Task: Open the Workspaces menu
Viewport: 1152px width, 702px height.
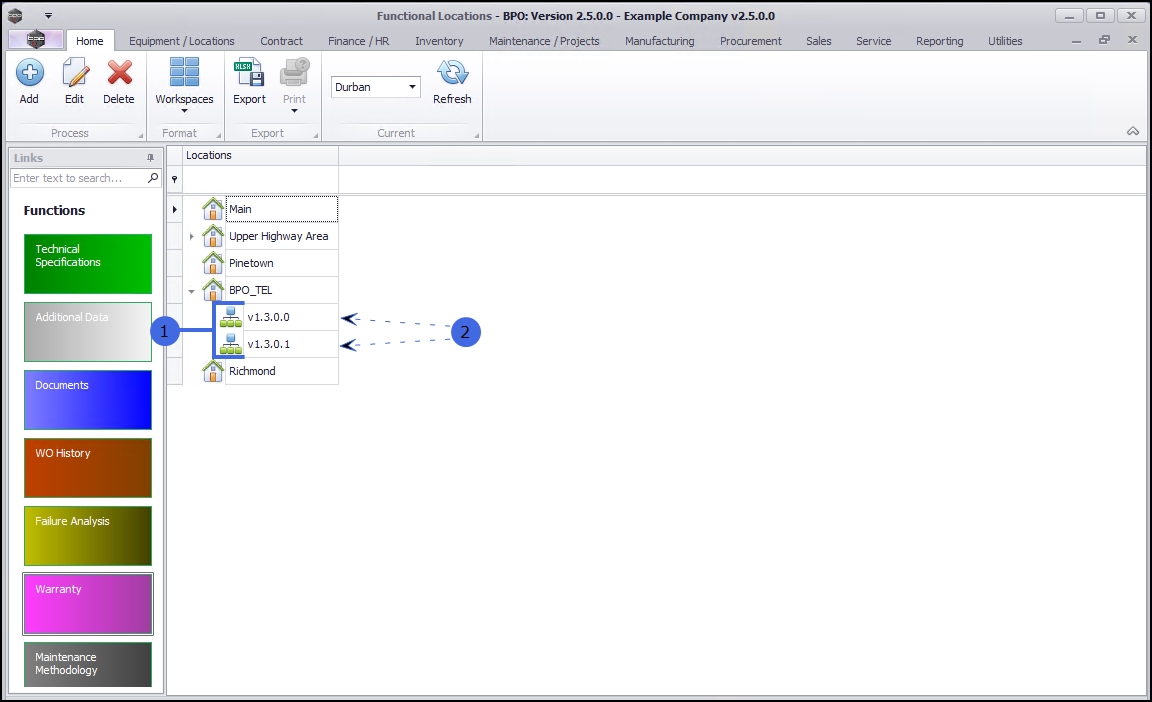Action: [x=184, y=85]
